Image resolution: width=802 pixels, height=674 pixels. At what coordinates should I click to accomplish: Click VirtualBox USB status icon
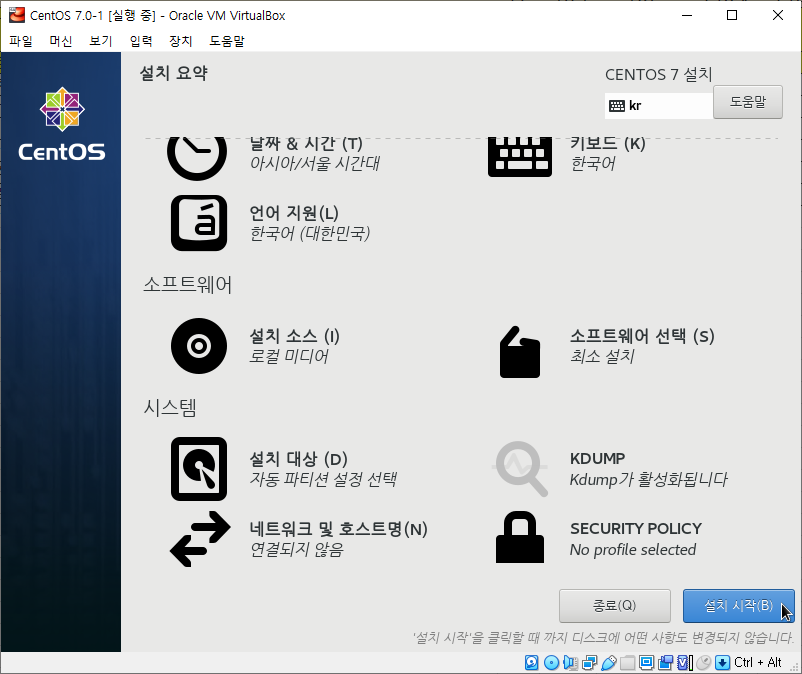tap(608, 663)
